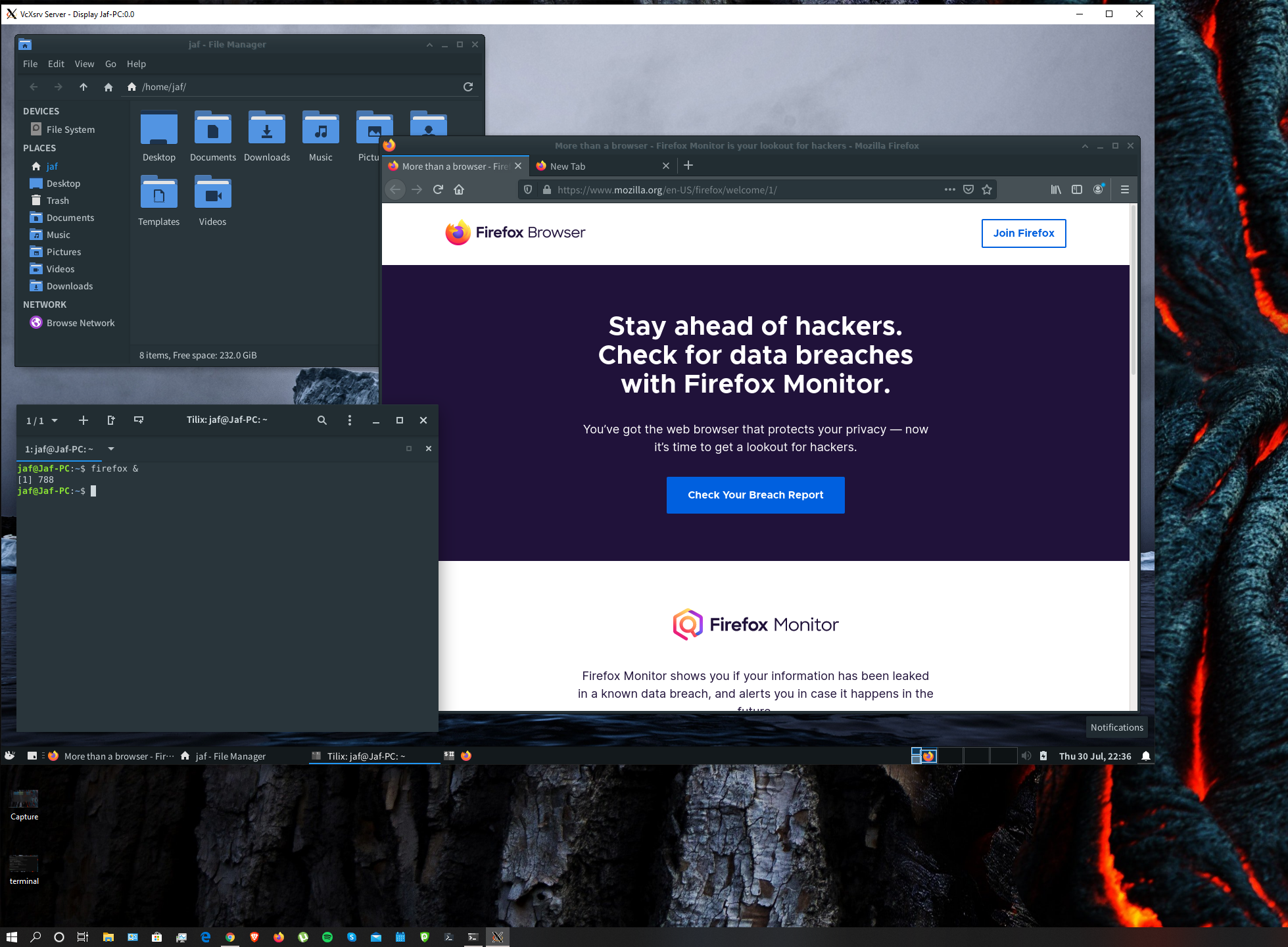
Task: Toggle Firefox sidebar view icon
Action: coord(1077,189)
